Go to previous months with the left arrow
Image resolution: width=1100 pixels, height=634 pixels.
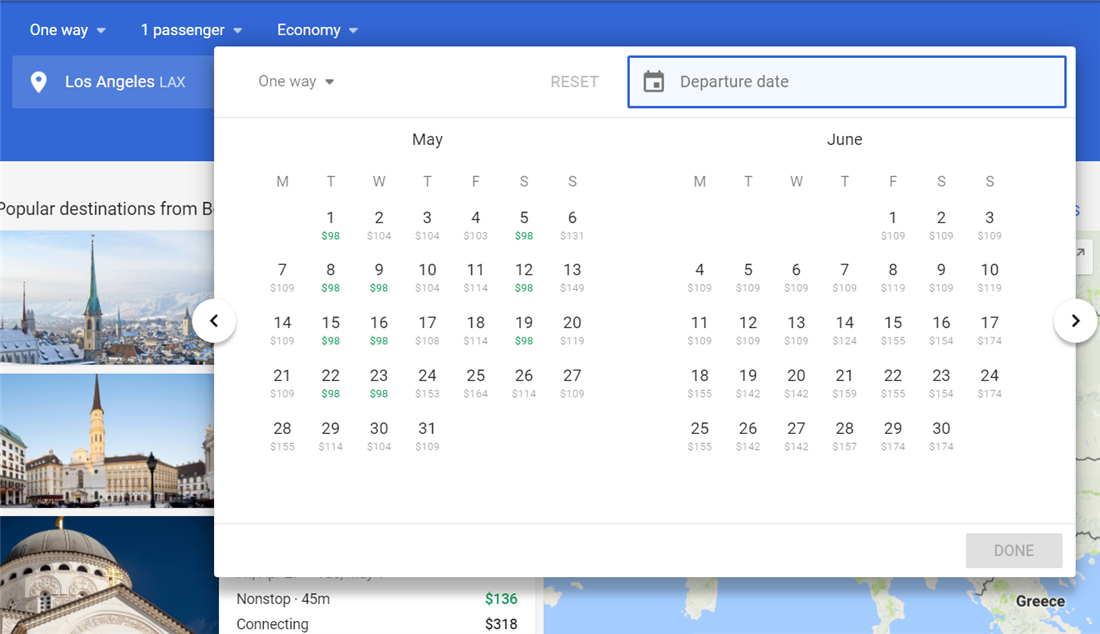pos(215,321)
